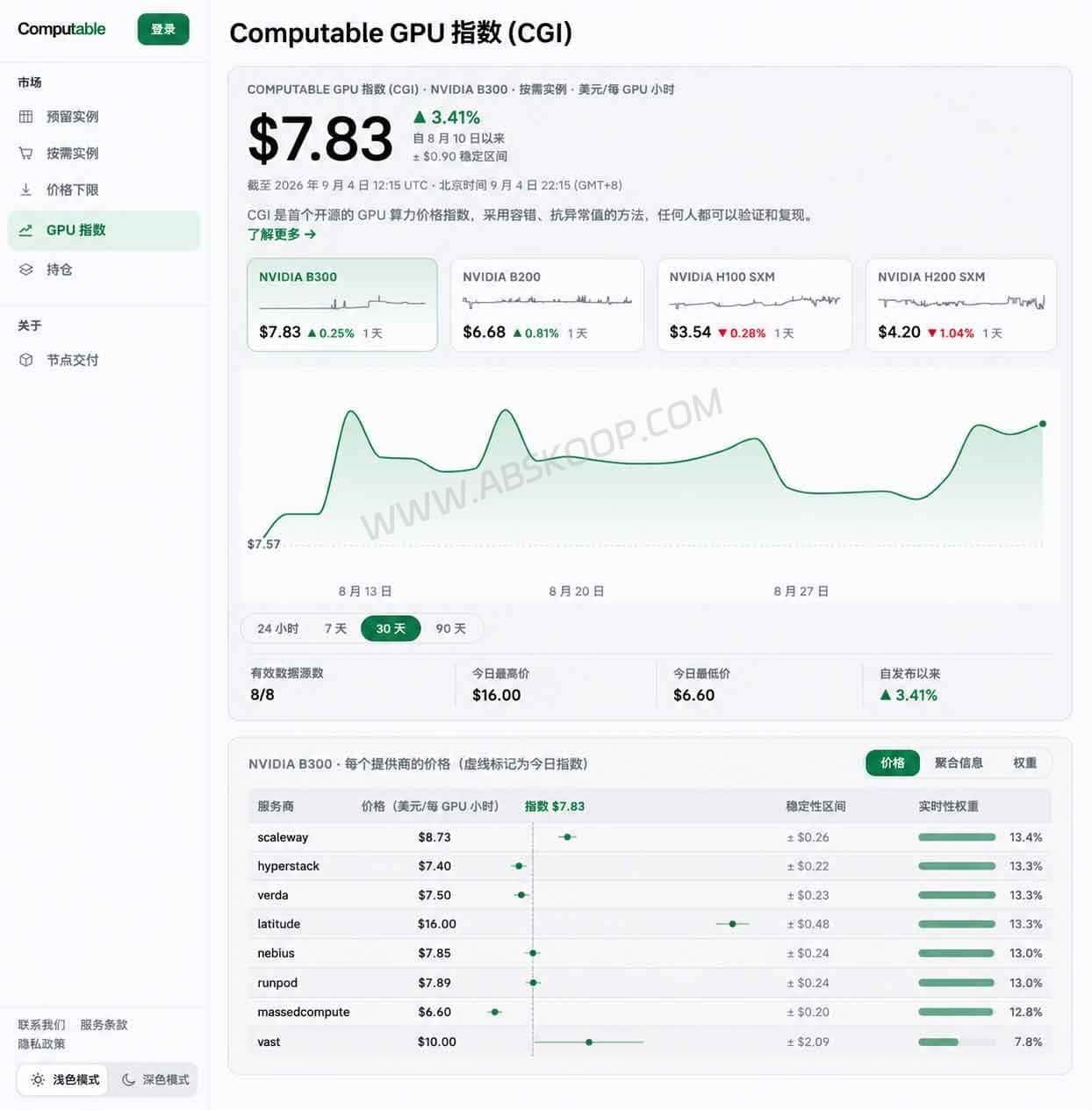The width and height of the screenshot is (1092, 1110).
Task: Click vast stability ± $2.09 cell
Action: click(x=808, y=1042)
